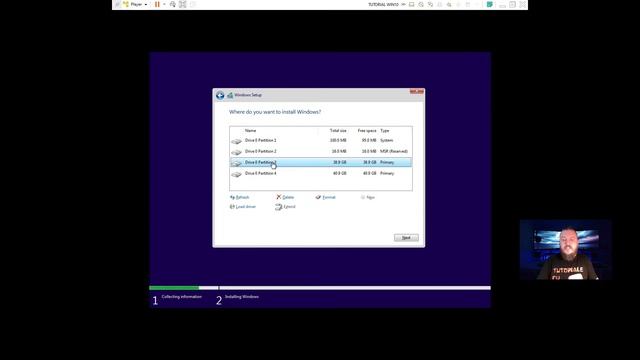Image resolution: width=640 pixels, height=360 pixels.
Task: Click the Free space column header
Action: tap(367, 131)
